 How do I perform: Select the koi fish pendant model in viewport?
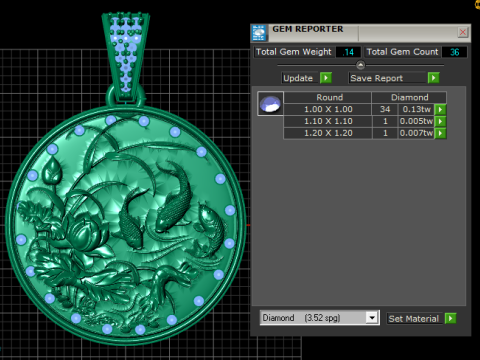click(x=125, y=225)
